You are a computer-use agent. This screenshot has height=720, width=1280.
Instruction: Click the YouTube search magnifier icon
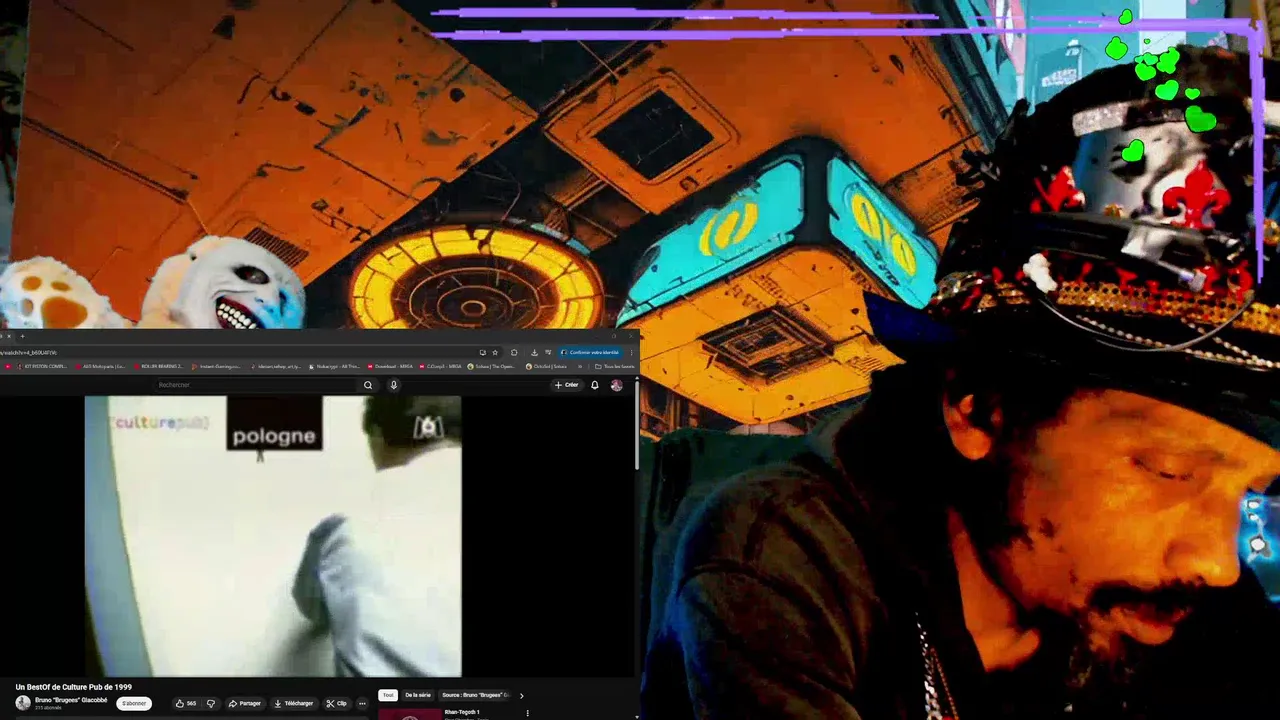point(368,385)
